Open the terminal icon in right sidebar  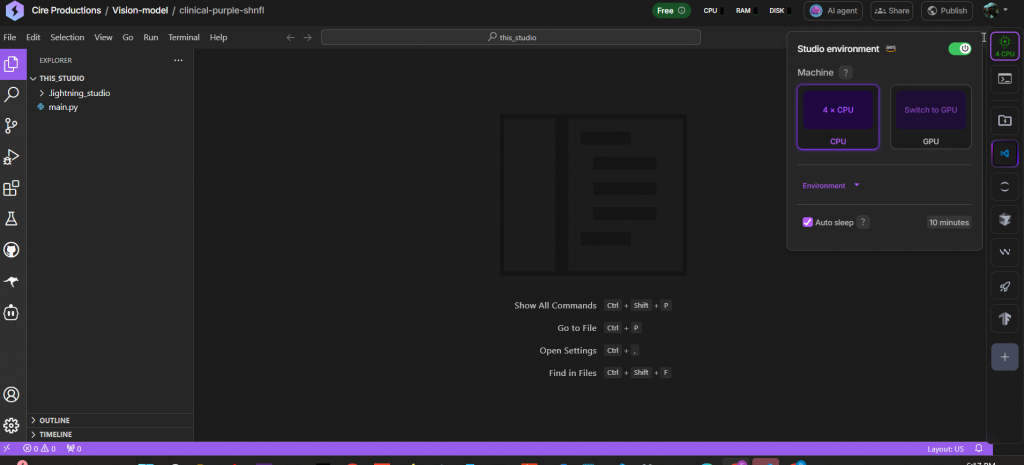[1004, 88]
